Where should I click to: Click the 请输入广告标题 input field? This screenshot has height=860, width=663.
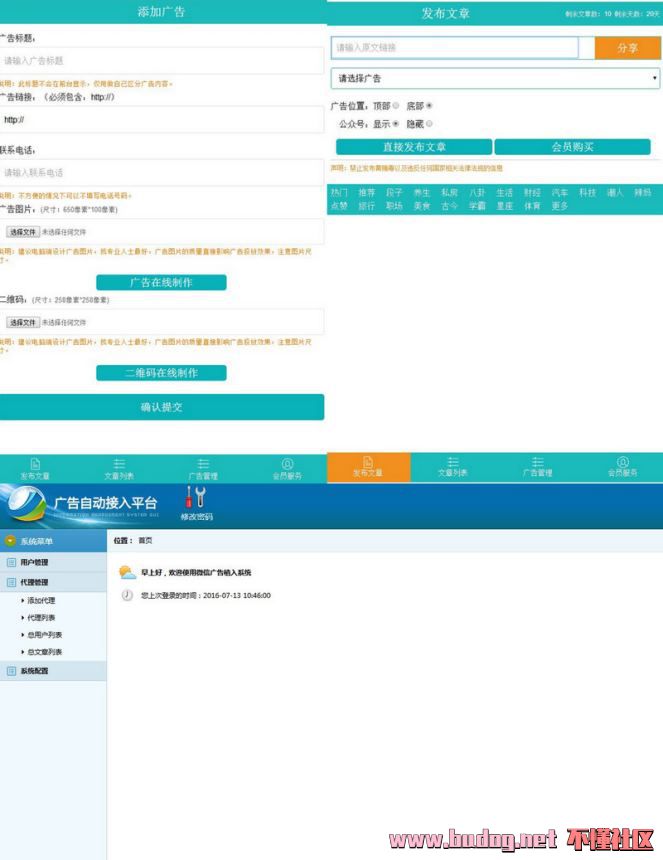[161, 61]
